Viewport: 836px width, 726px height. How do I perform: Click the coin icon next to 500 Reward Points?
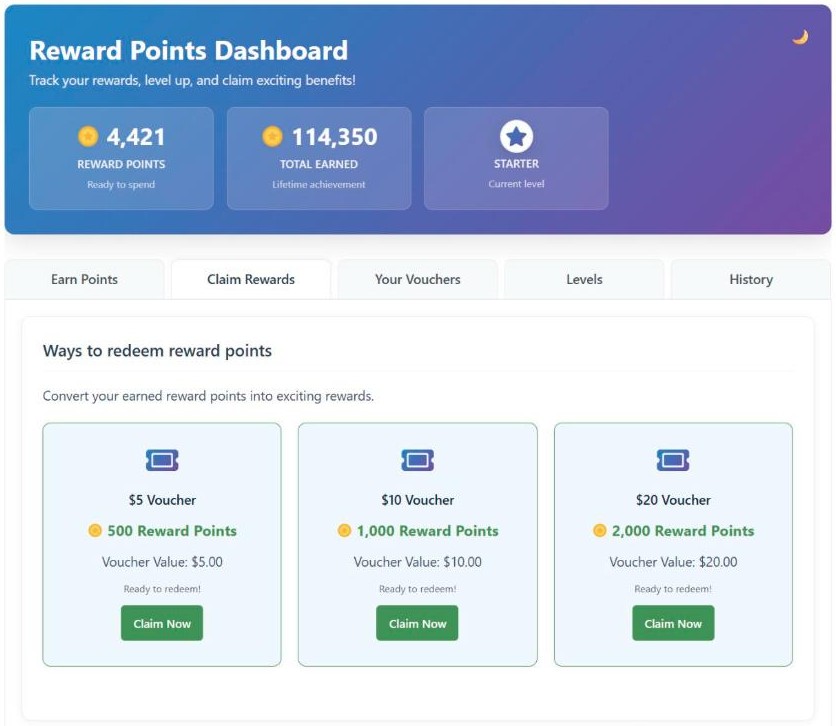coord(95,531)
